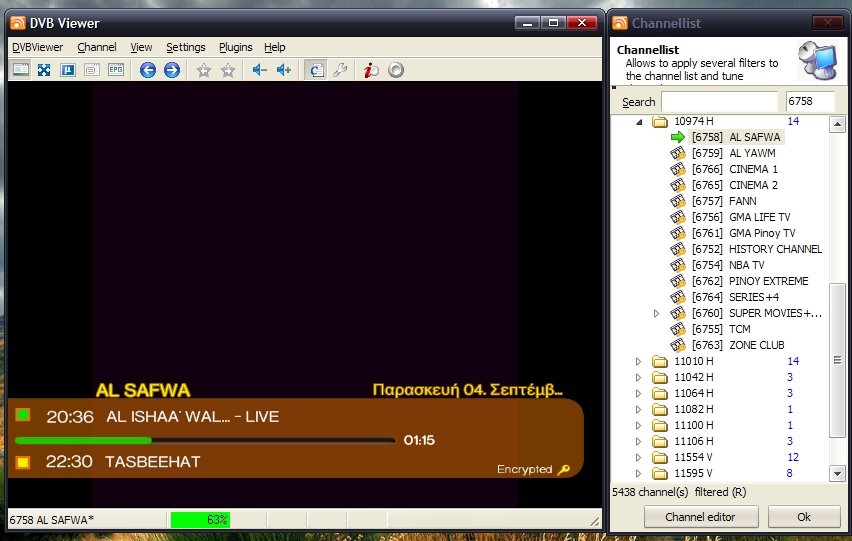The image size is (852, 541).
Task: Collapse the 10974 H transponder folder
Action: [640, 122]
